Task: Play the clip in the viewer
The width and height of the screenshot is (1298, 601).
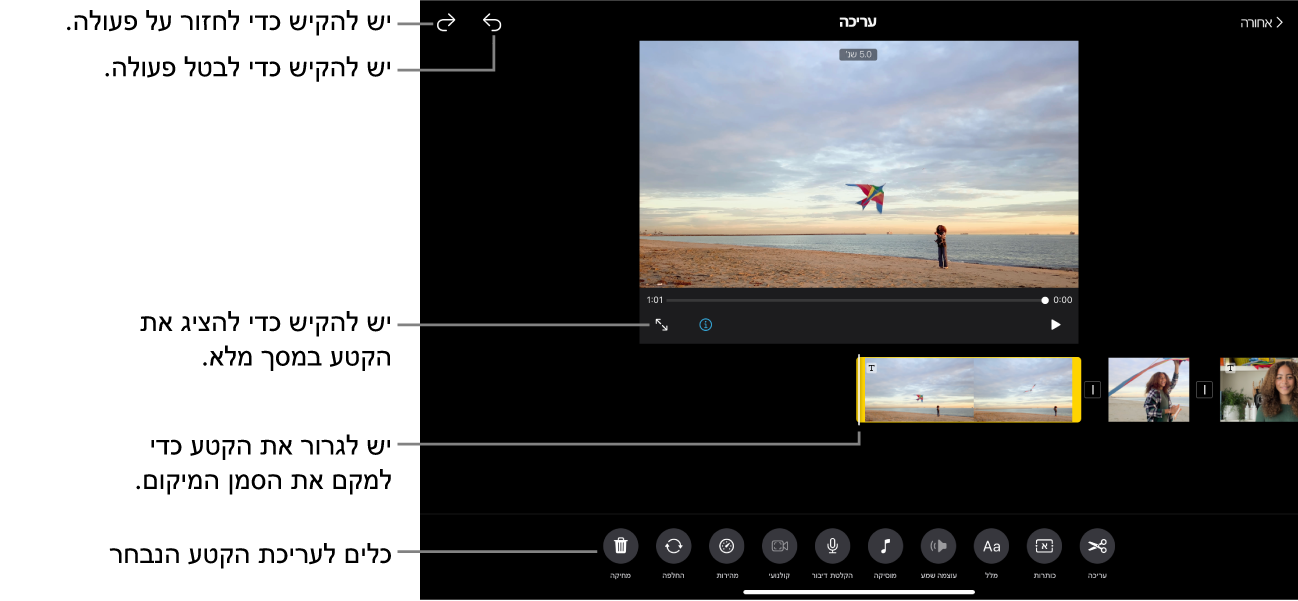Action: (x=1055, y=325)
